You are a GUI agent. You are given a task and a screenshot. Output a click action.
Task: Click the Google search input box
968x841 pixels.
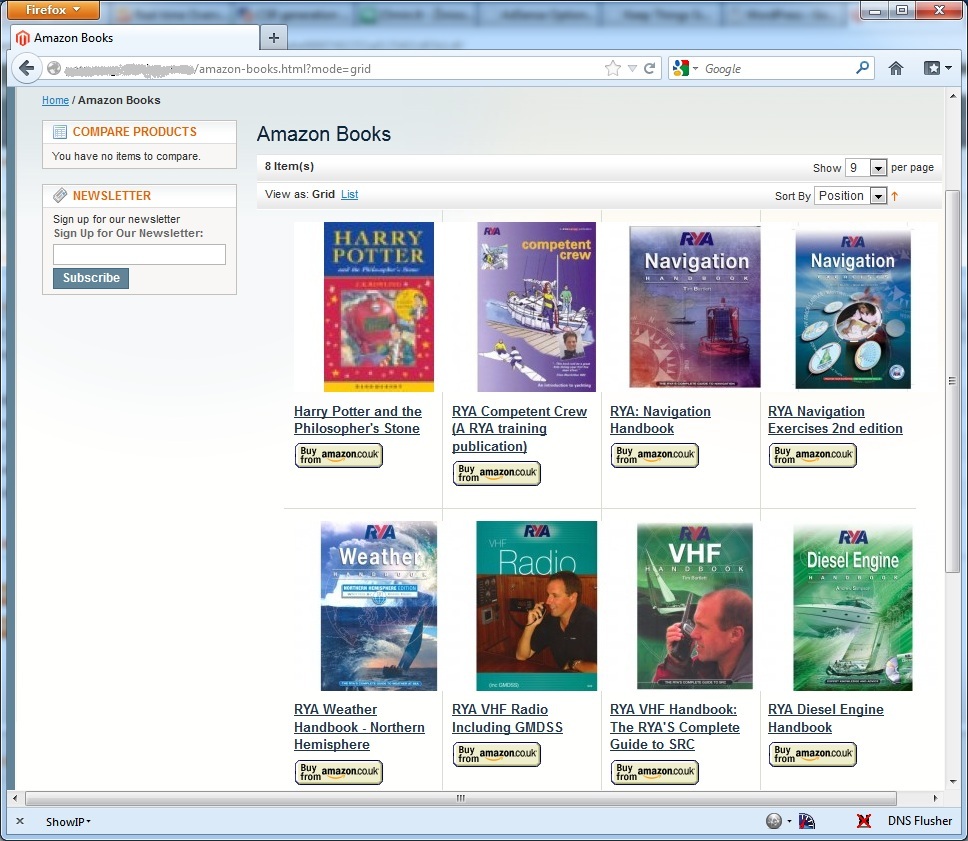coord(778,69)
